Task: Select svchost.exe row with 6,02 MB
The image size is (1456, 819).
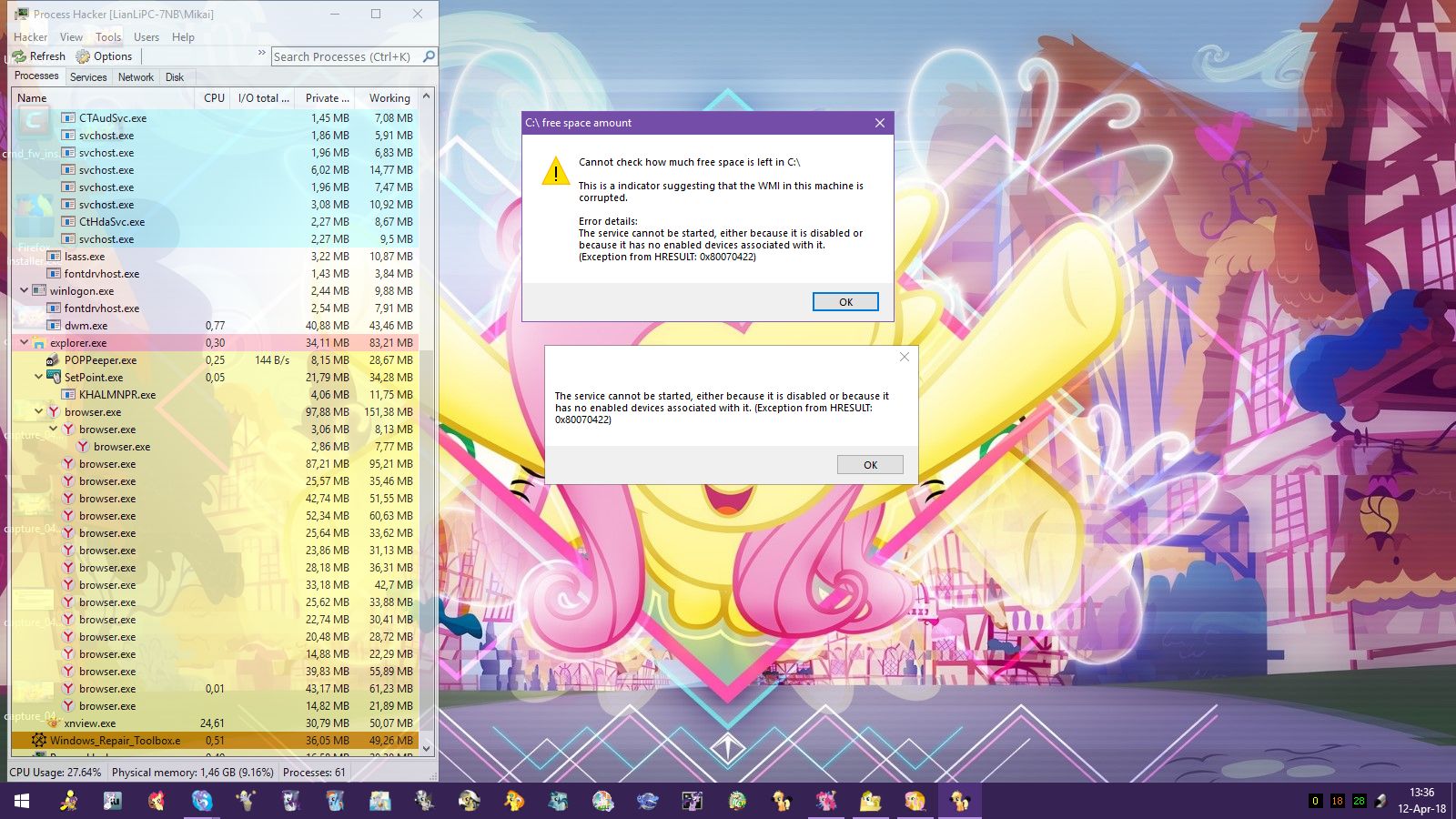Action: [215, 169]
